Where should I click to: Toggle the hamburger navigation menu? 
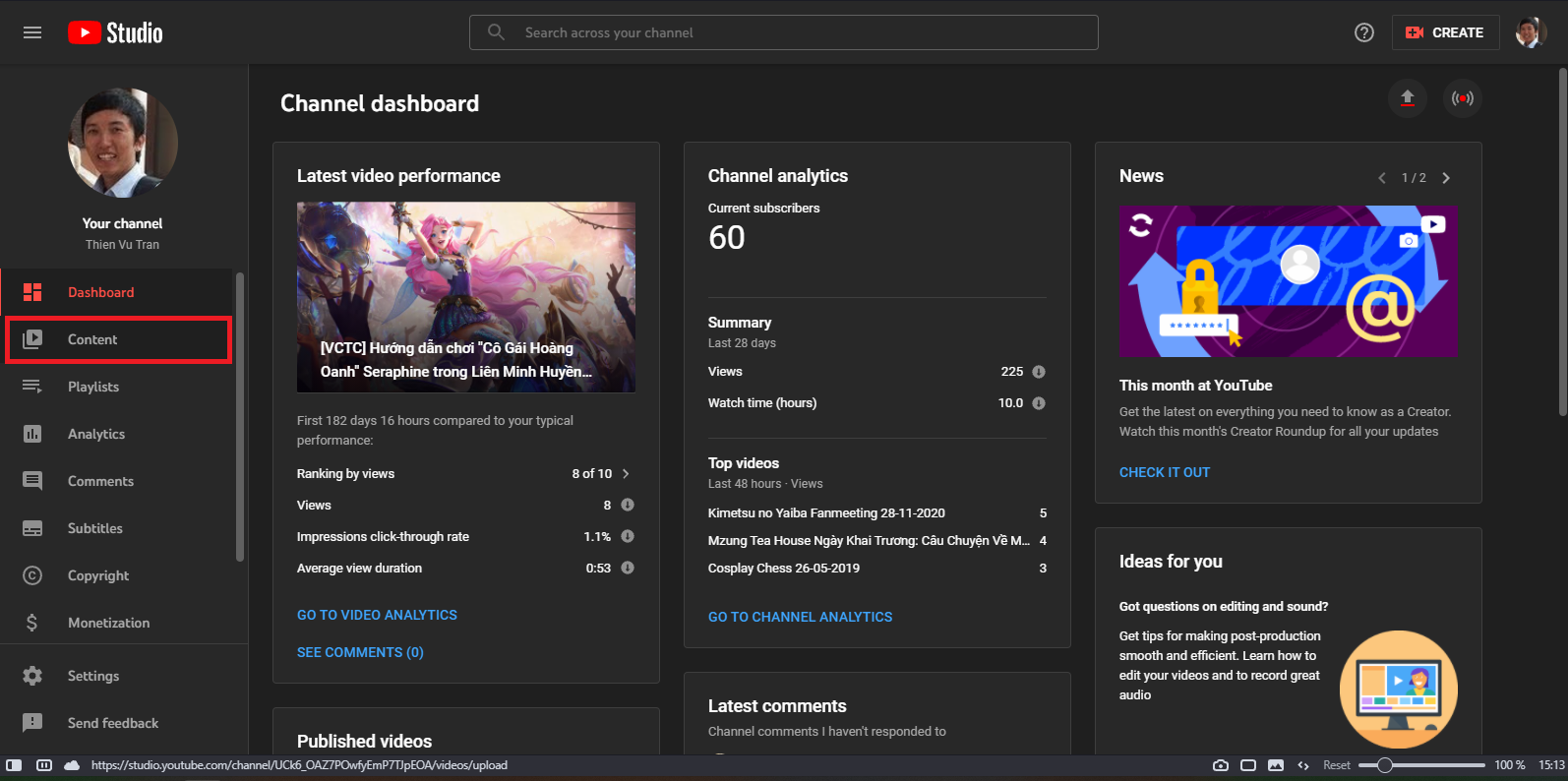pyautogui.click(x=32, y=32)
